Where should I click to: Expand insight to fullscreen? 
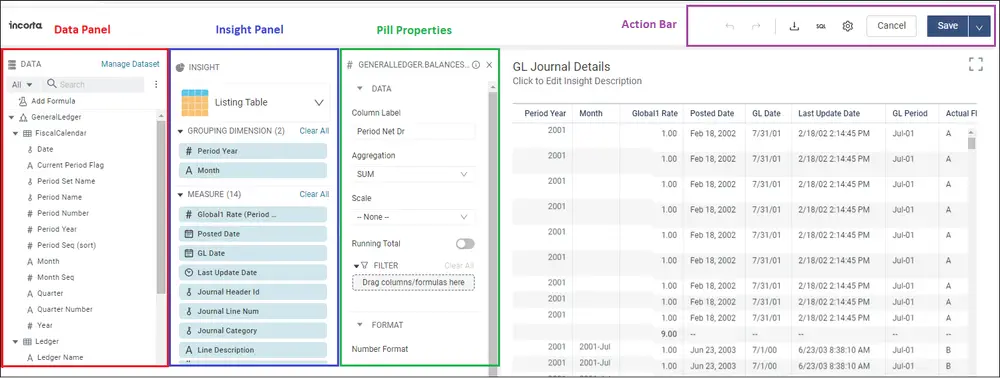pyautogui.click(x=975, y=64)
